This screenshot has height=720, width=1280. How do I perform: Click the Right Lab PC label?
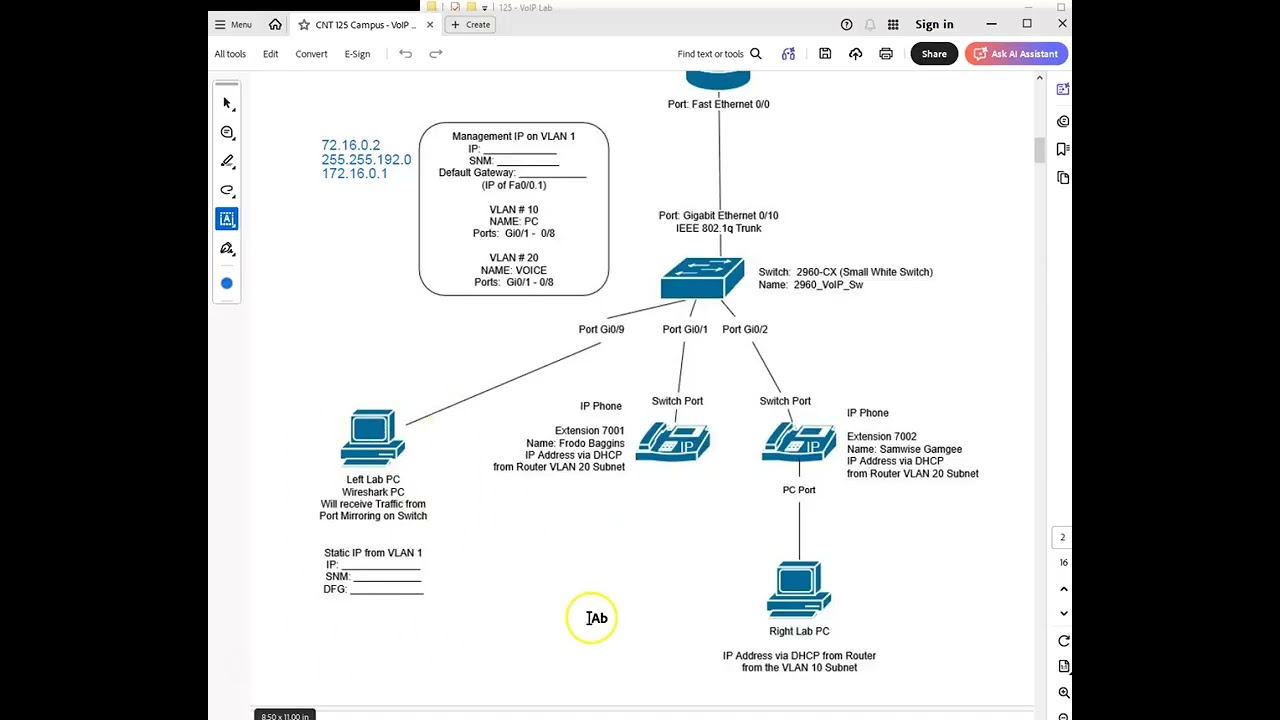click(x=799, y=631)
